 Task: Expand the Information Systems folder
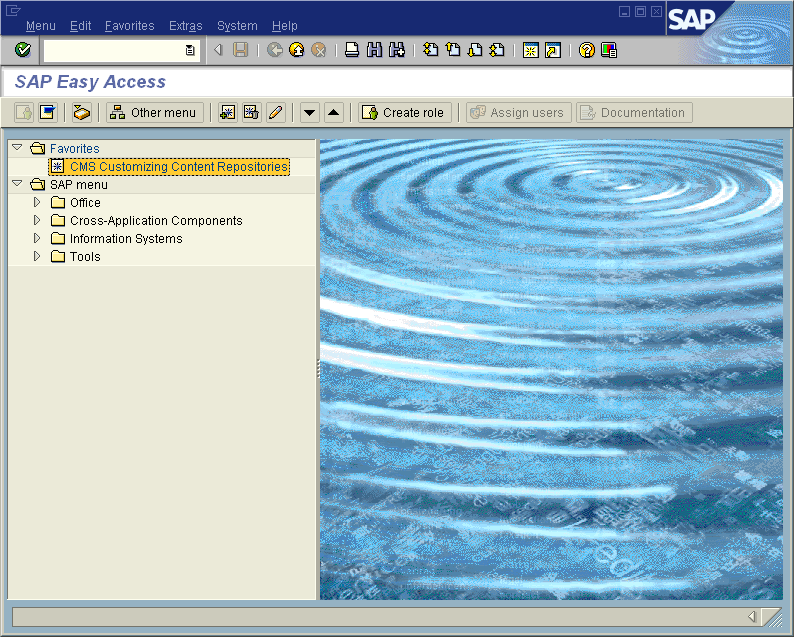[37, 239]
